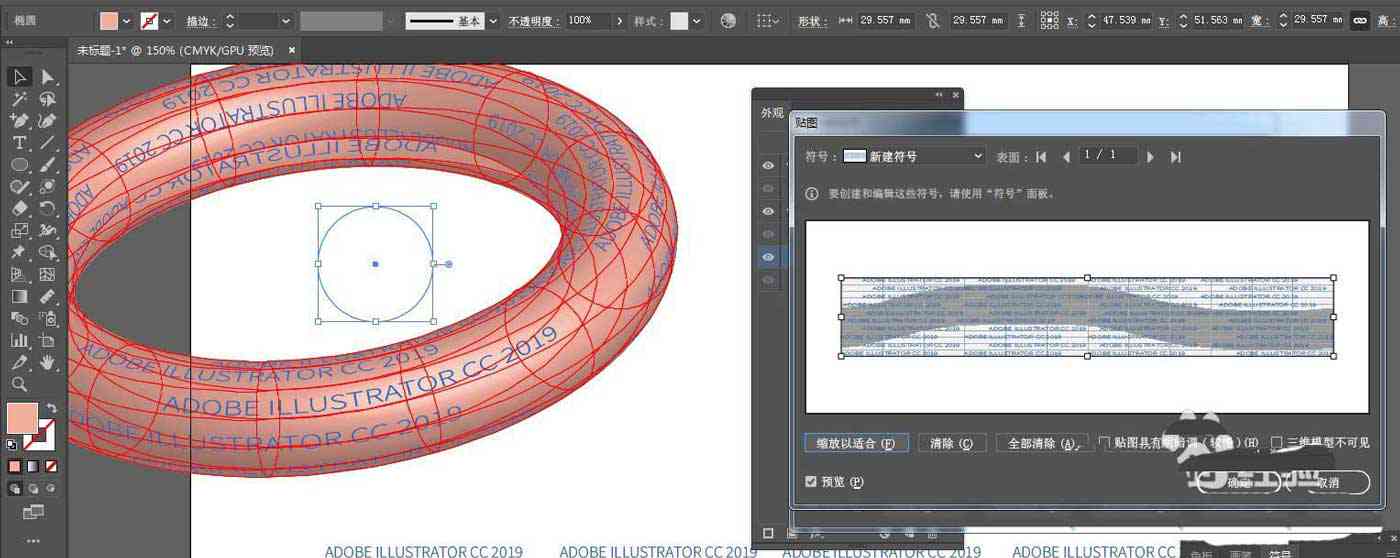
Task: Click the Cancel (取消) button
Action: click(1327, 482)
